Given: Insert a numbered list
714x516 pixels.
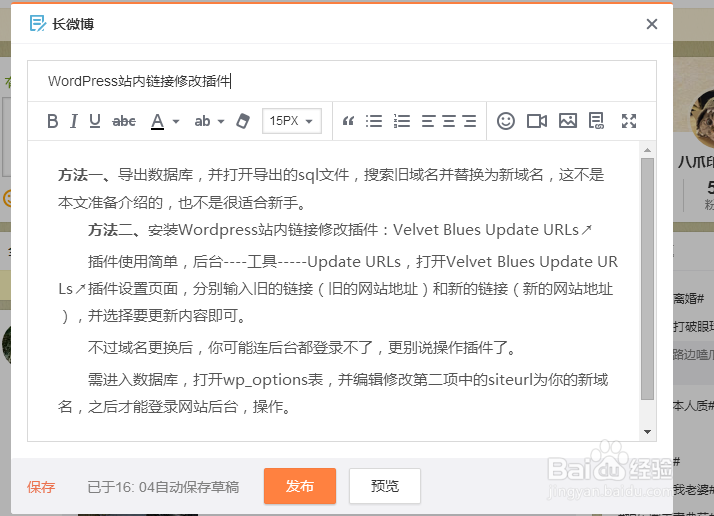Looking at the screenshot, I should [x=402, y=121].
